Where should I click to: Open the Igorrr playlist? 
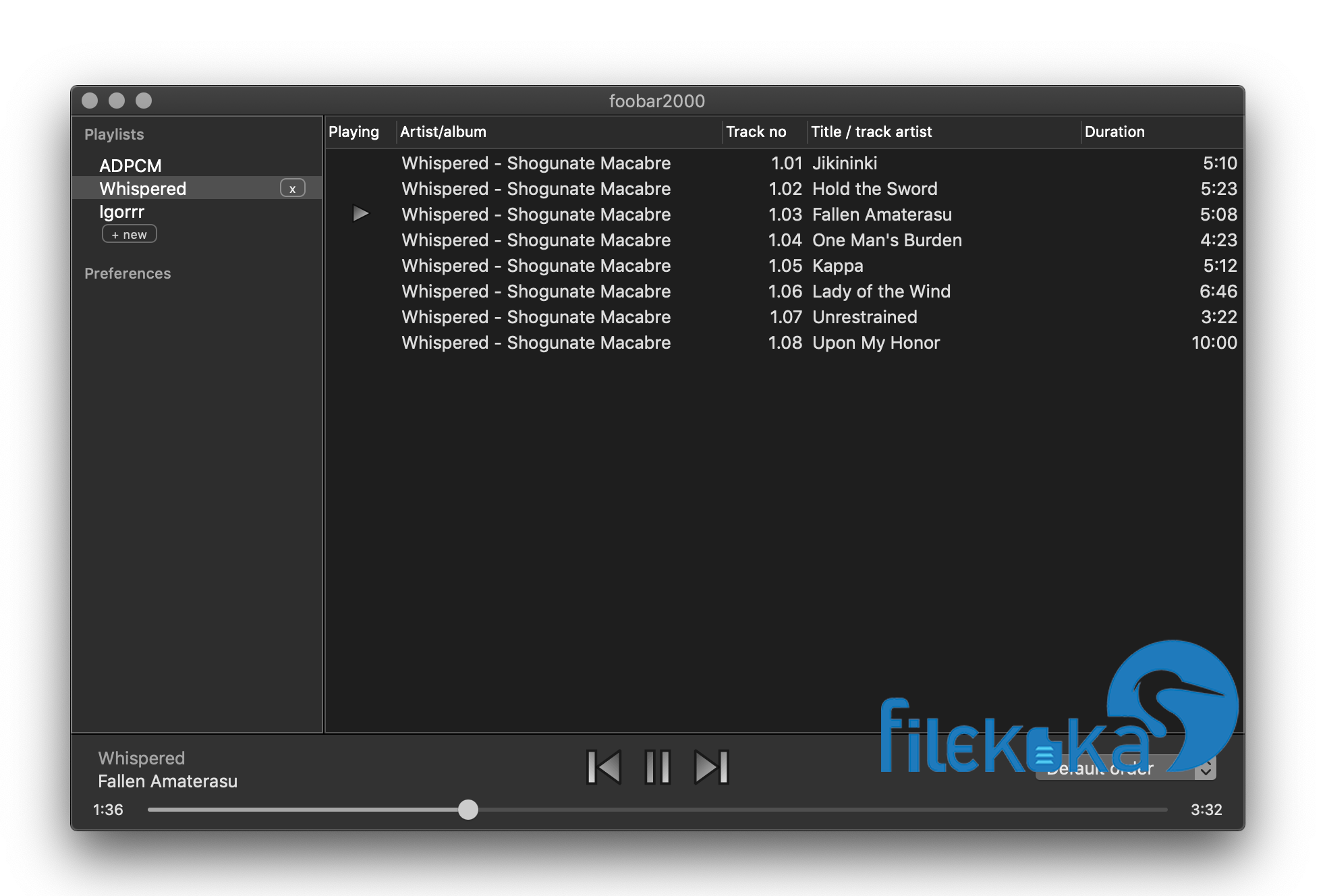click(121, 211)
